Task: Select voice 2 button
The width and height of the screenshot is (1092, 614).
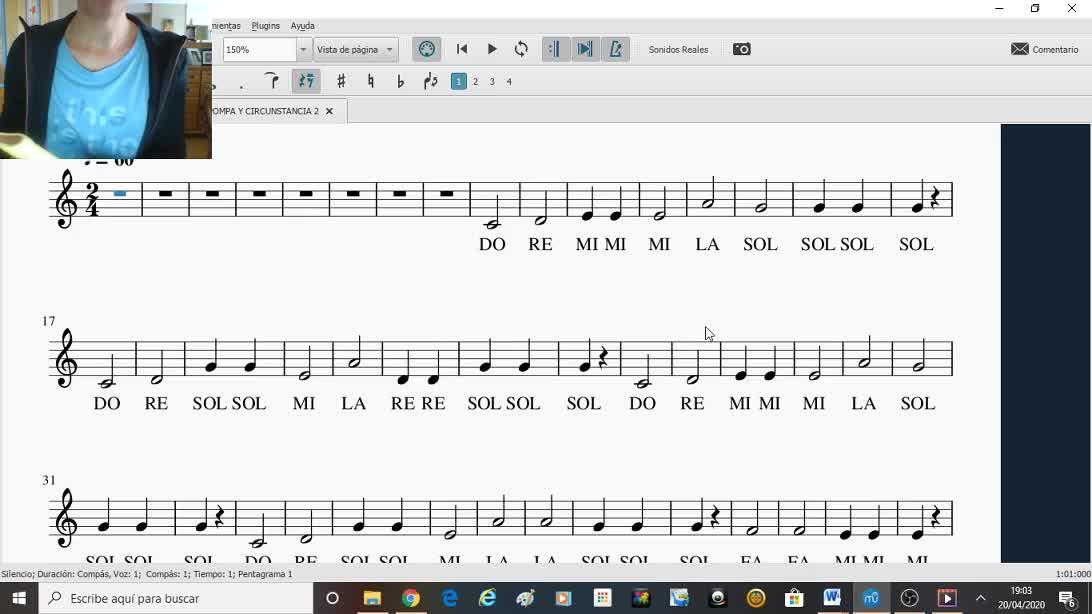Action: pyautogui.click(x=475, y=82)
